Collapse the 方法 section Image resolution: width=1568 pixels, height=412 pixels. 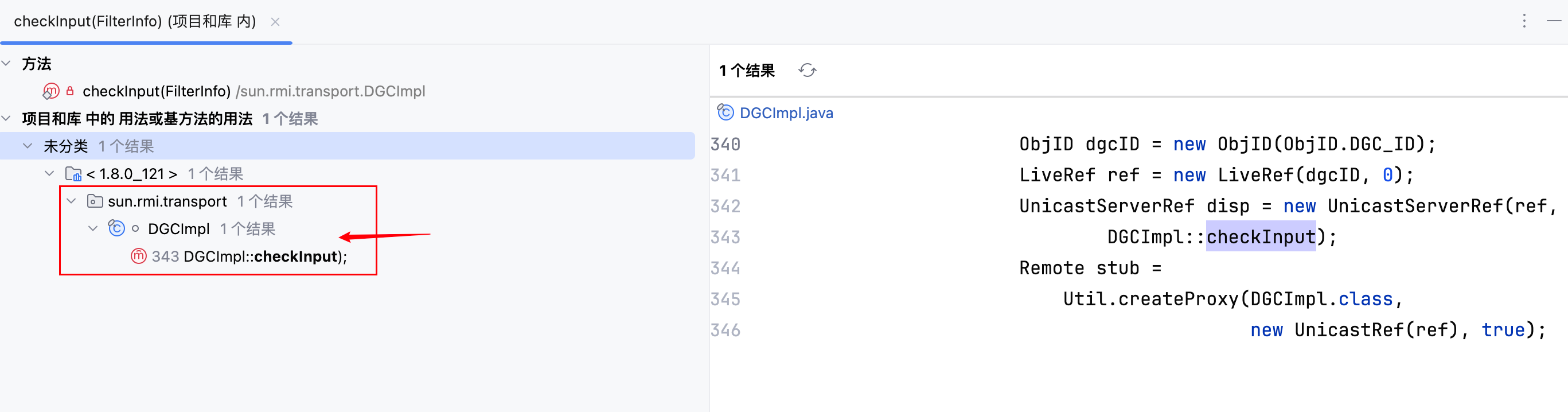click(x=7, y=63)
